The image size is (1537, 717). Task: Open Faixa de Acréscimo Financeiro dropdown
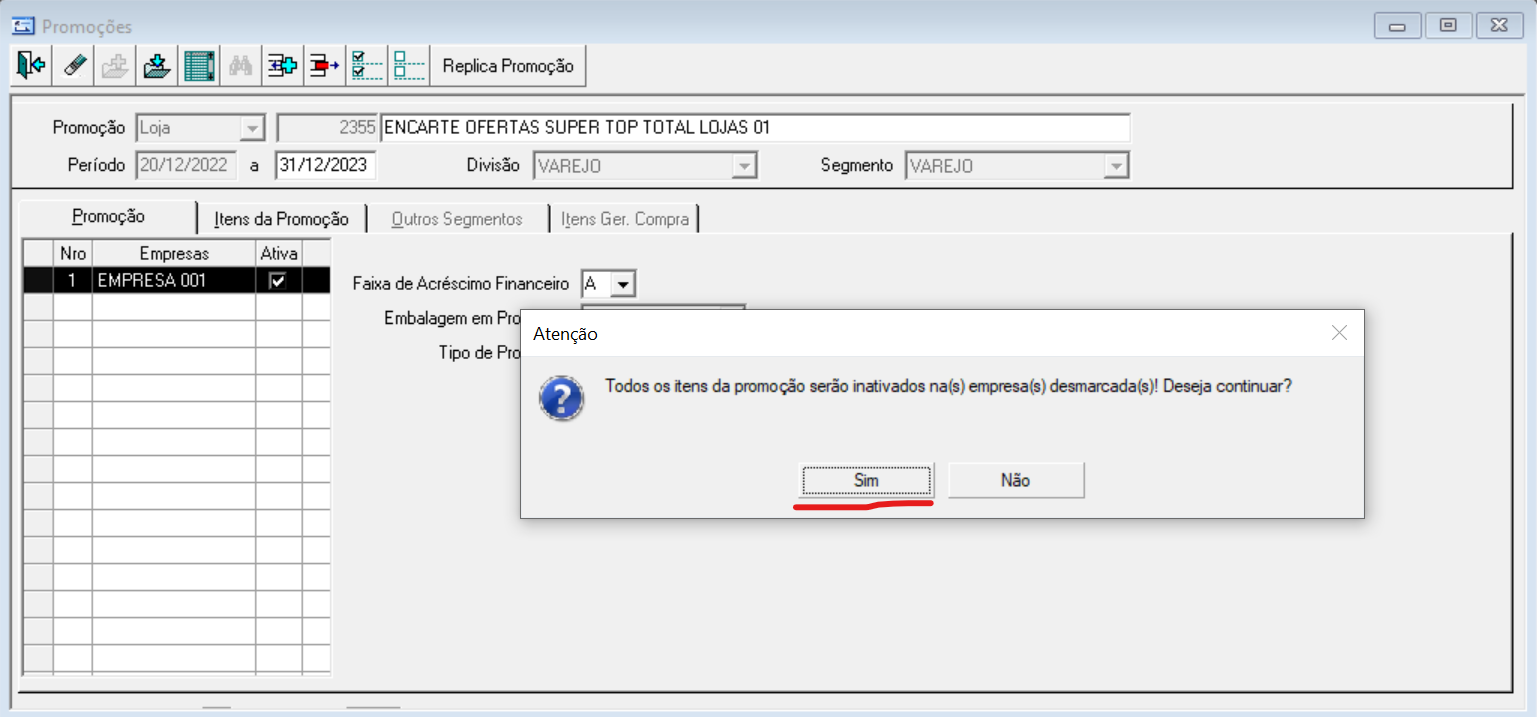[623, 284]
